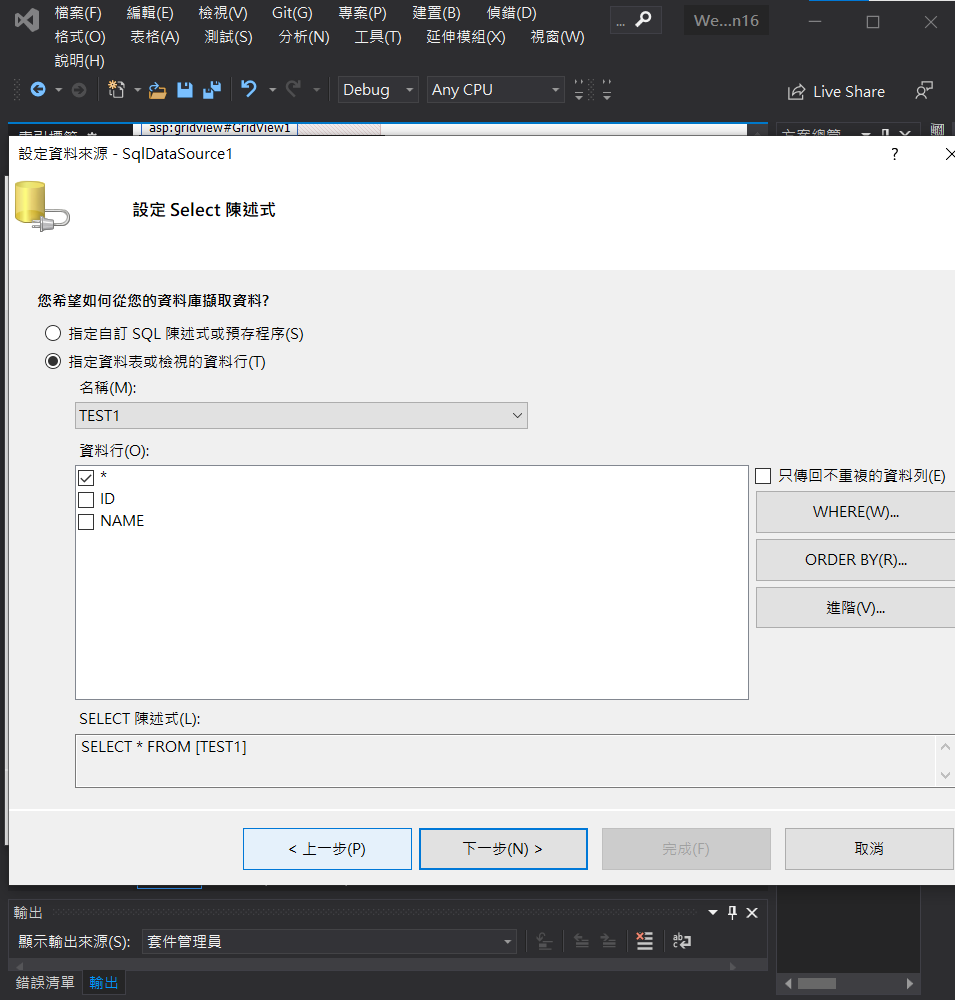
Task: Toggle Word Wrap icon in Output panel
Action: point(681,941)
